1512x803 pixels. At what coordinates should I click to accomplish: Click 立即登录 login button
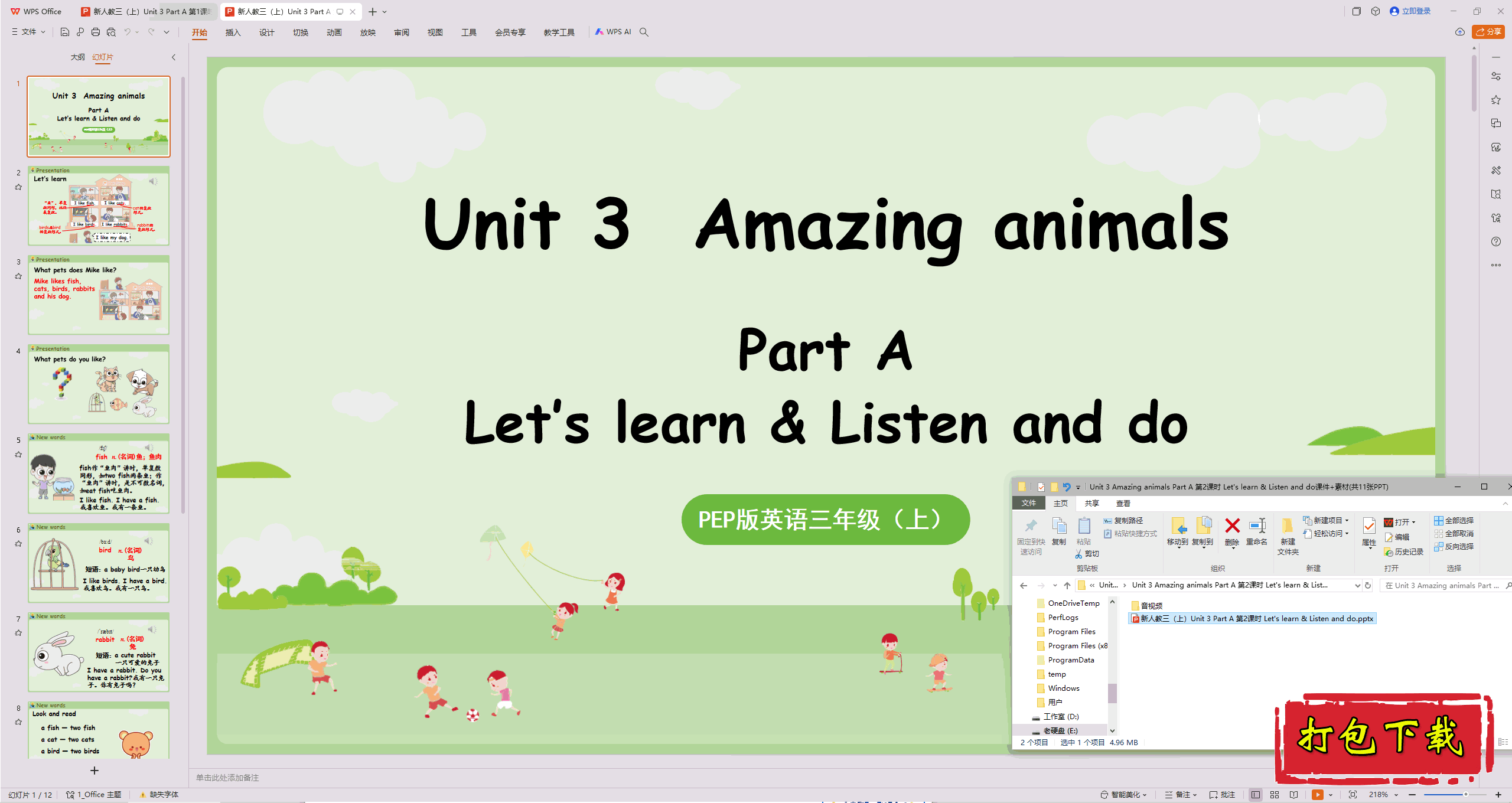click(1410, 11)
